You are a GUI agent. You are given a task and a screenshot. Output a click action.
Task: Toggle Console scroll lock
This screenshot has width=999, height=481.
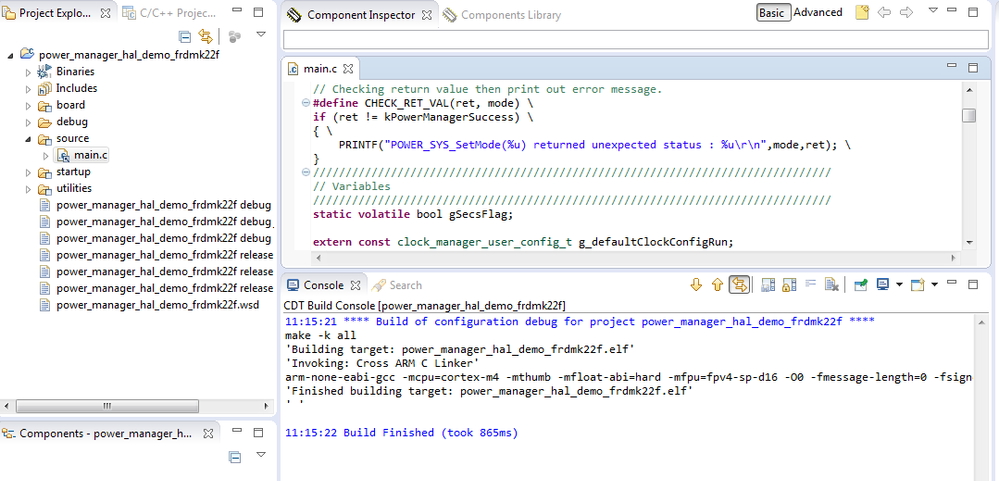pos(789,284)
